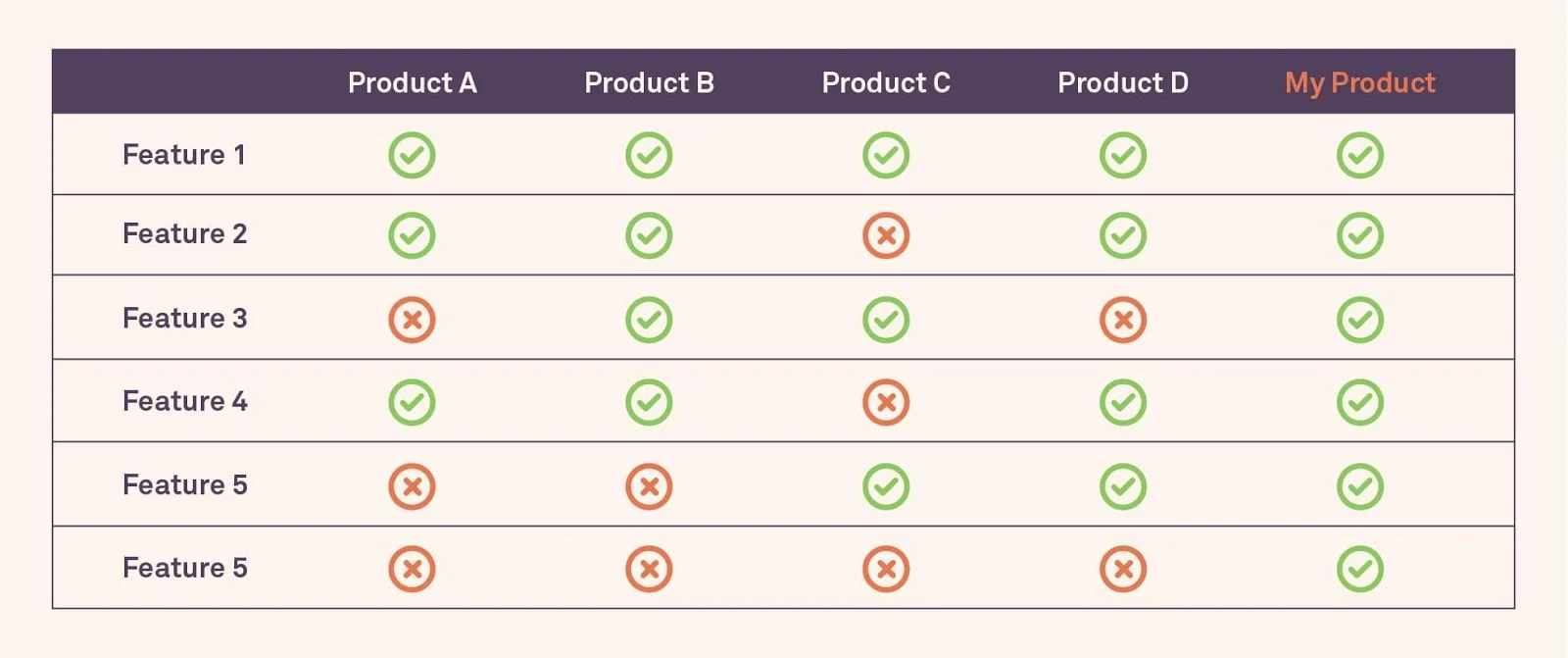Click My Product's Feature 1 checkmark

(1360, 155)
